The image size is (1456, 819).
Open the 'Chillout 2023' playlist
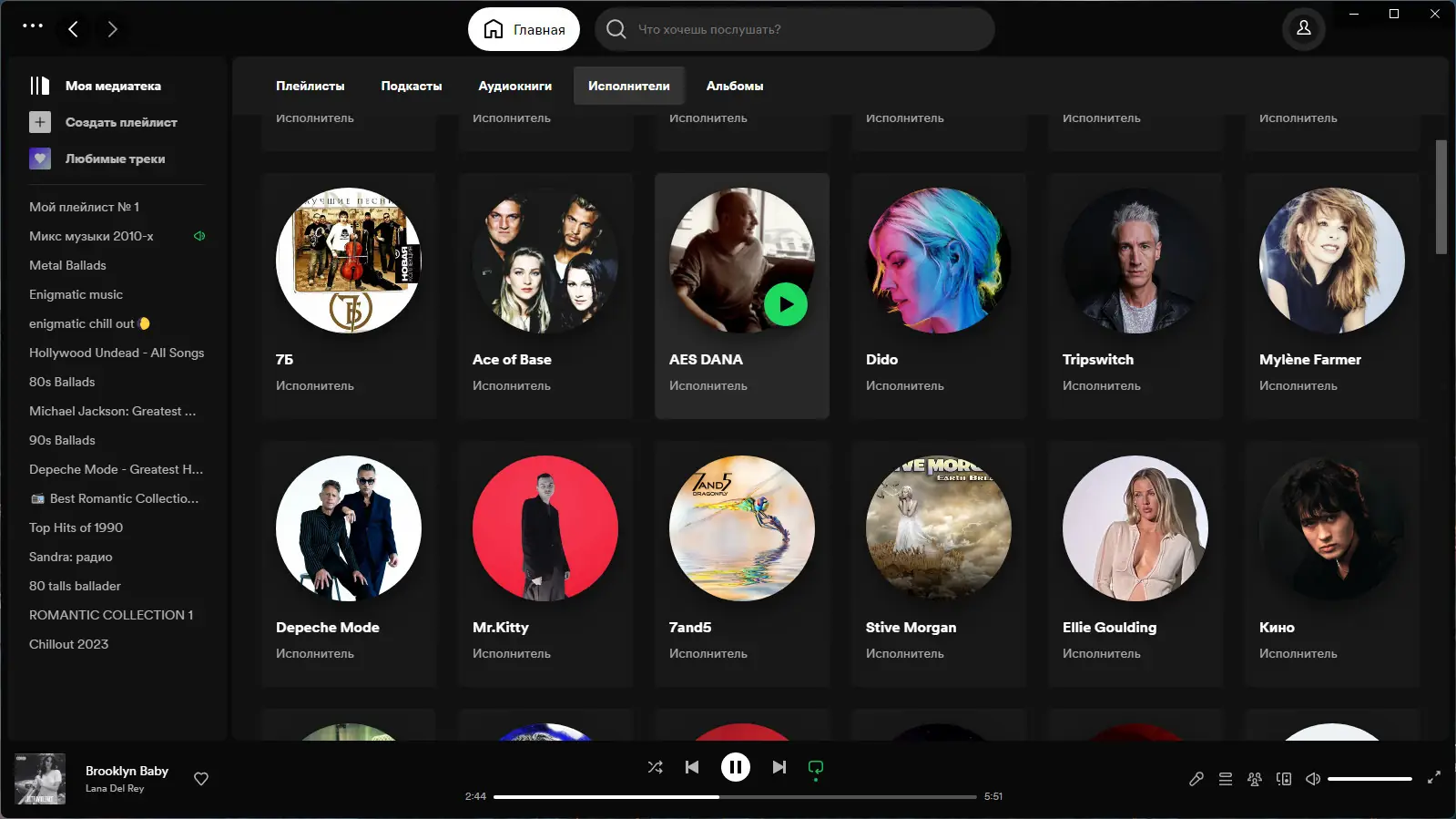(x=68, y=644)
